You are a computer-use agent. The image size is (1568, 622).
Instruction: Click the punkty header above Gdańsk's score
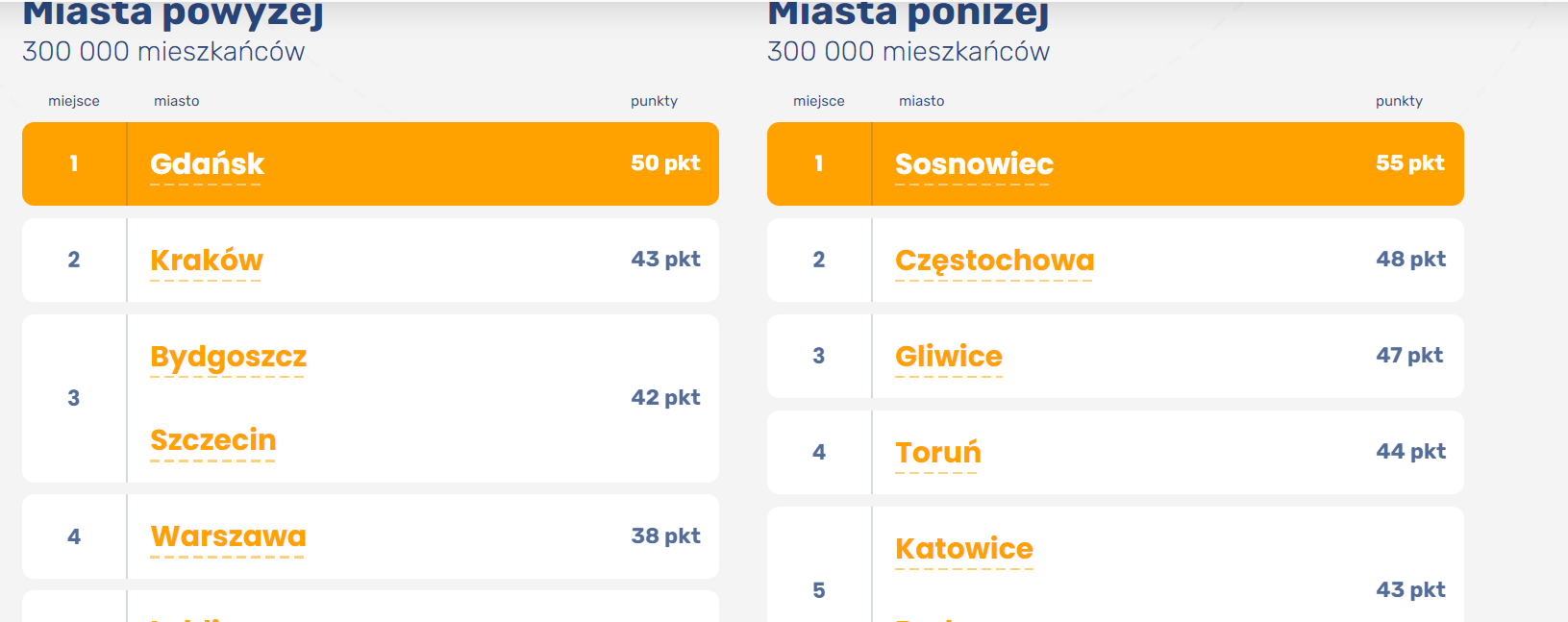pos(654,101)
